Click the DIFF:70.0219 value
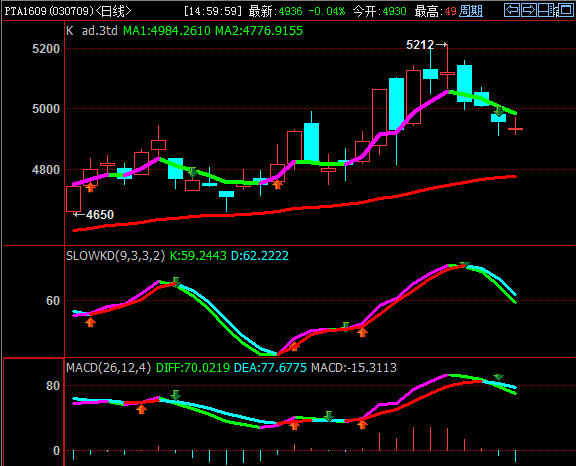Screen dimensions: 576x466 pyautogui.click(x=193, y=368)
